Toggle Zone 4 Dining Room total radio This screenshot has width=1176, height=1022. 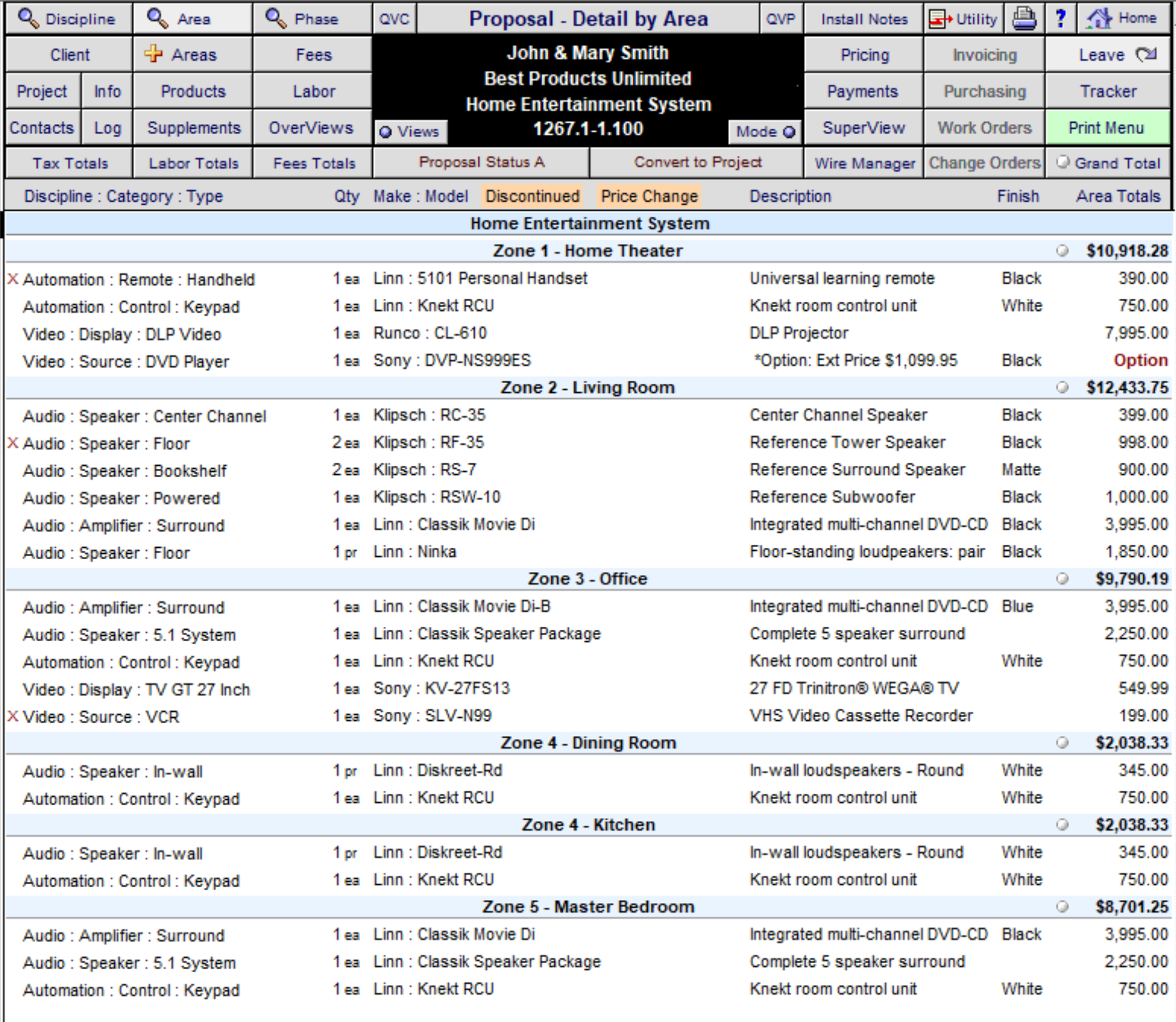[x=1062, y=742]
